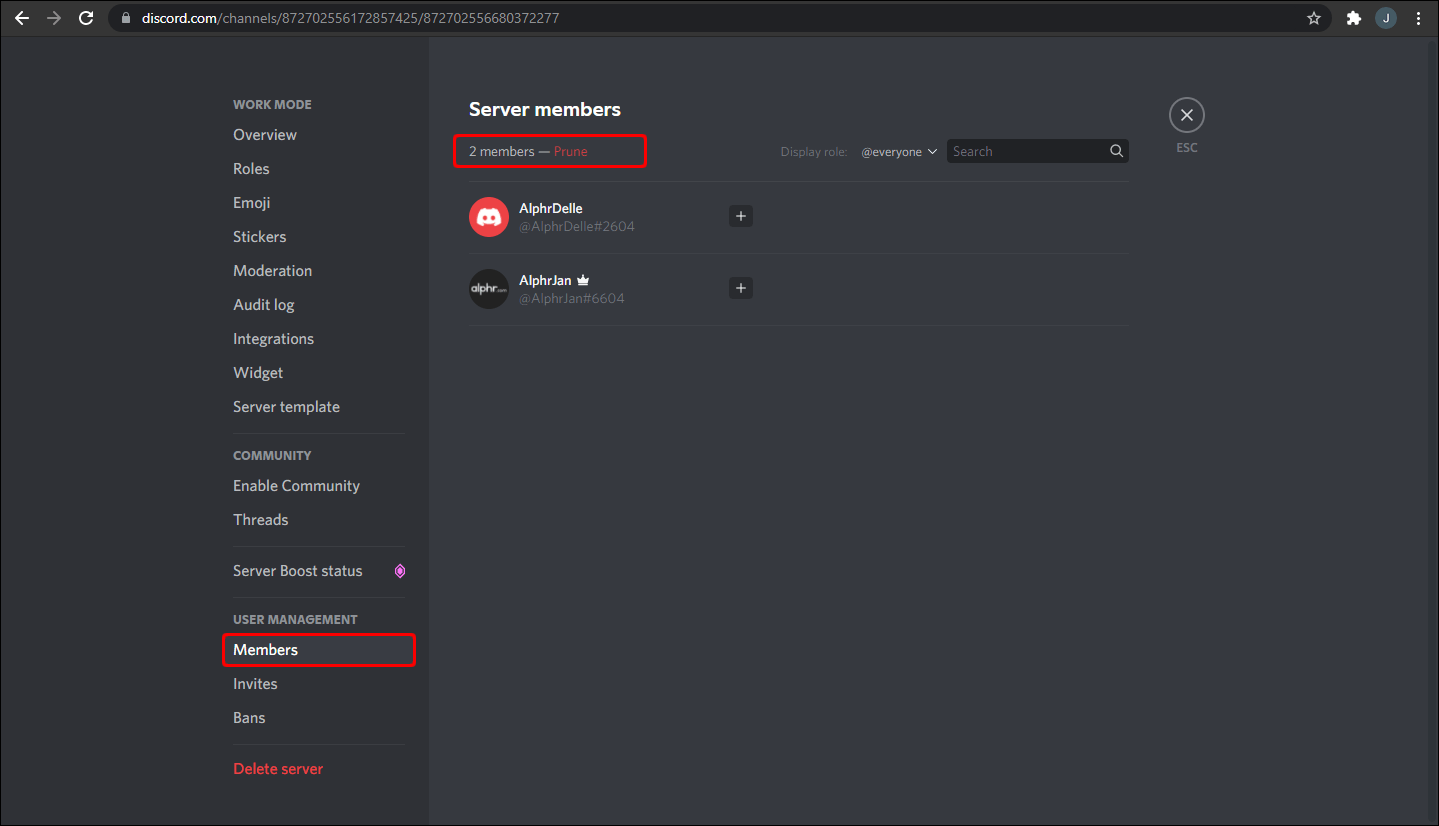Open browser extensions puzzle icon
Image resolution: width=1439 pixels, height=826 pixels.
tap(1354, 18)
